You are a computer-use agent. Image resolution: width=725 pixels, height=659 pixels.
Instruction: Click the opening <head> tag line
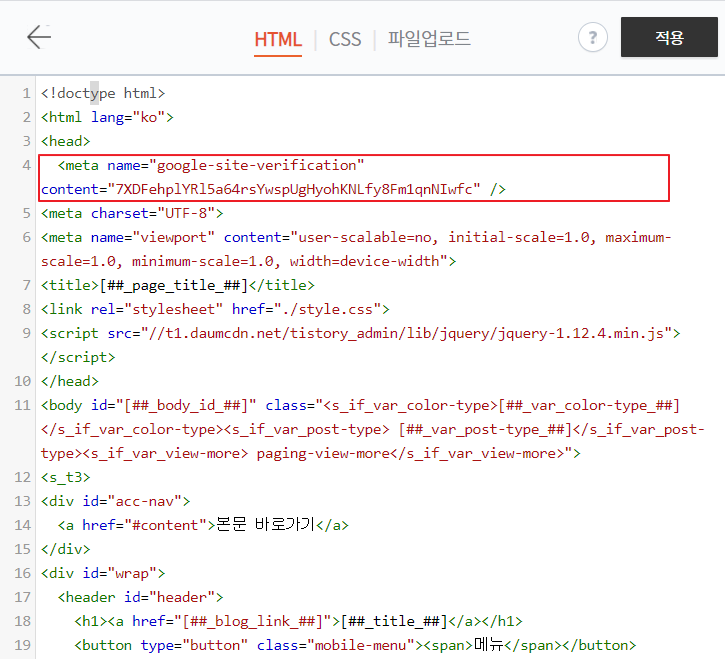pyautogui.click(x=65, y=141)
